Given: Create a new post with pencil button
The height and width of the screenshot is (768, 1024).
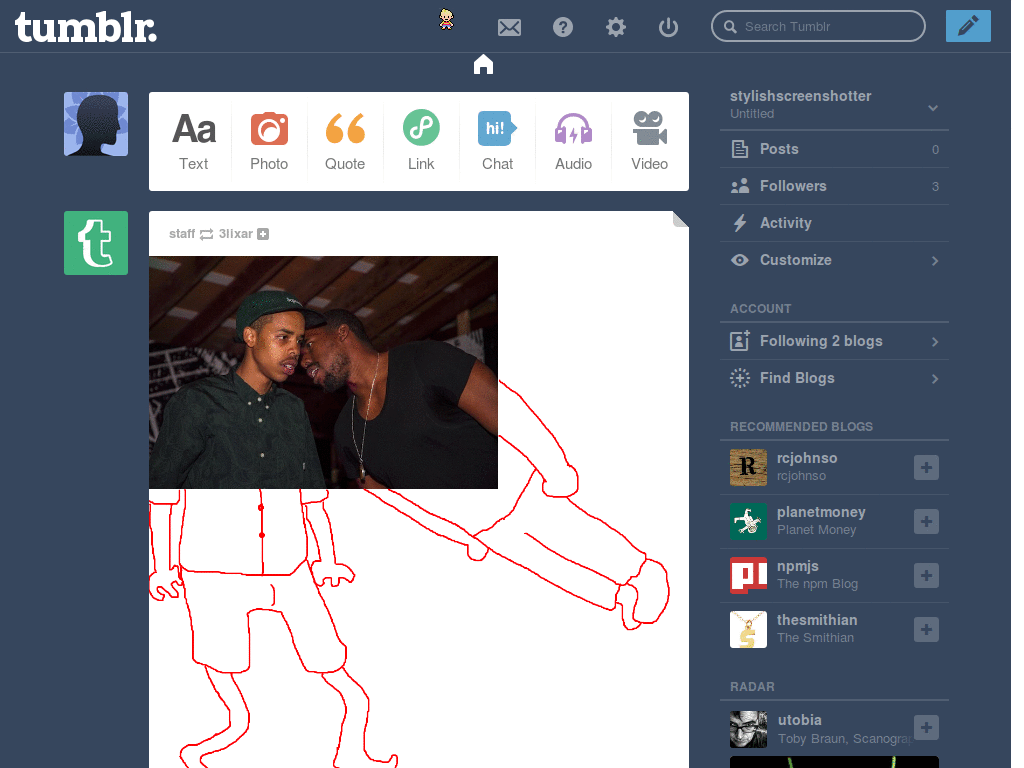Looking at the screenshot, I should click(968, 26).
